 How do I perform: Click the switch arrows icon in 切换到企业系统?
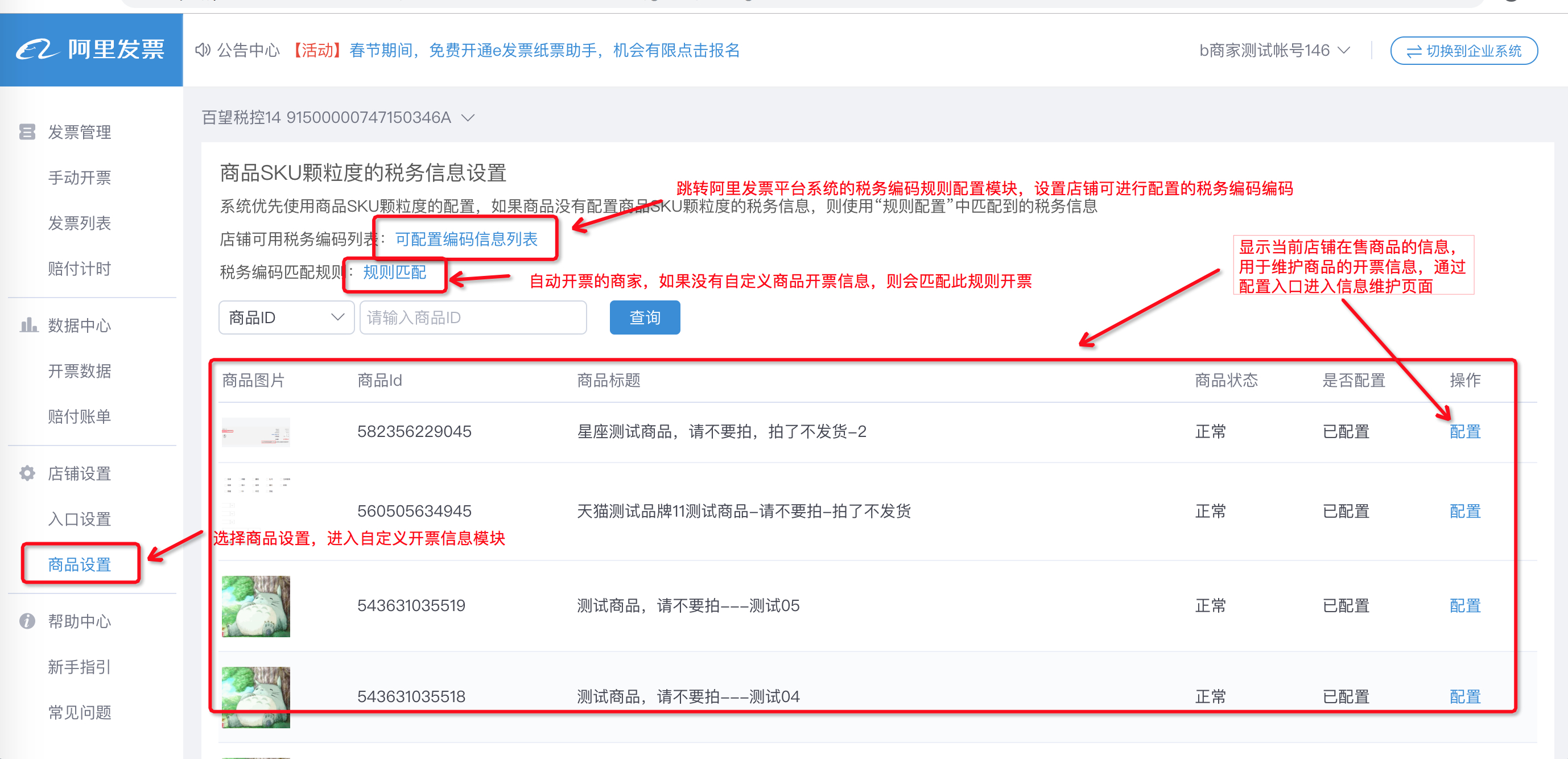[1413, 51]
